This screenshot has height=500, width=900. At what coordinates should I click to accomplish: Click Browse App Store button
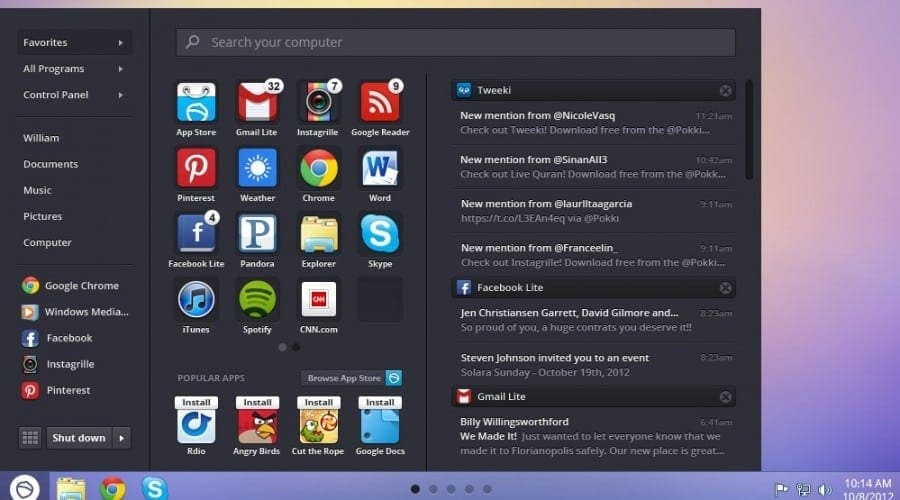pyautogui.click(x=351, y=378)
